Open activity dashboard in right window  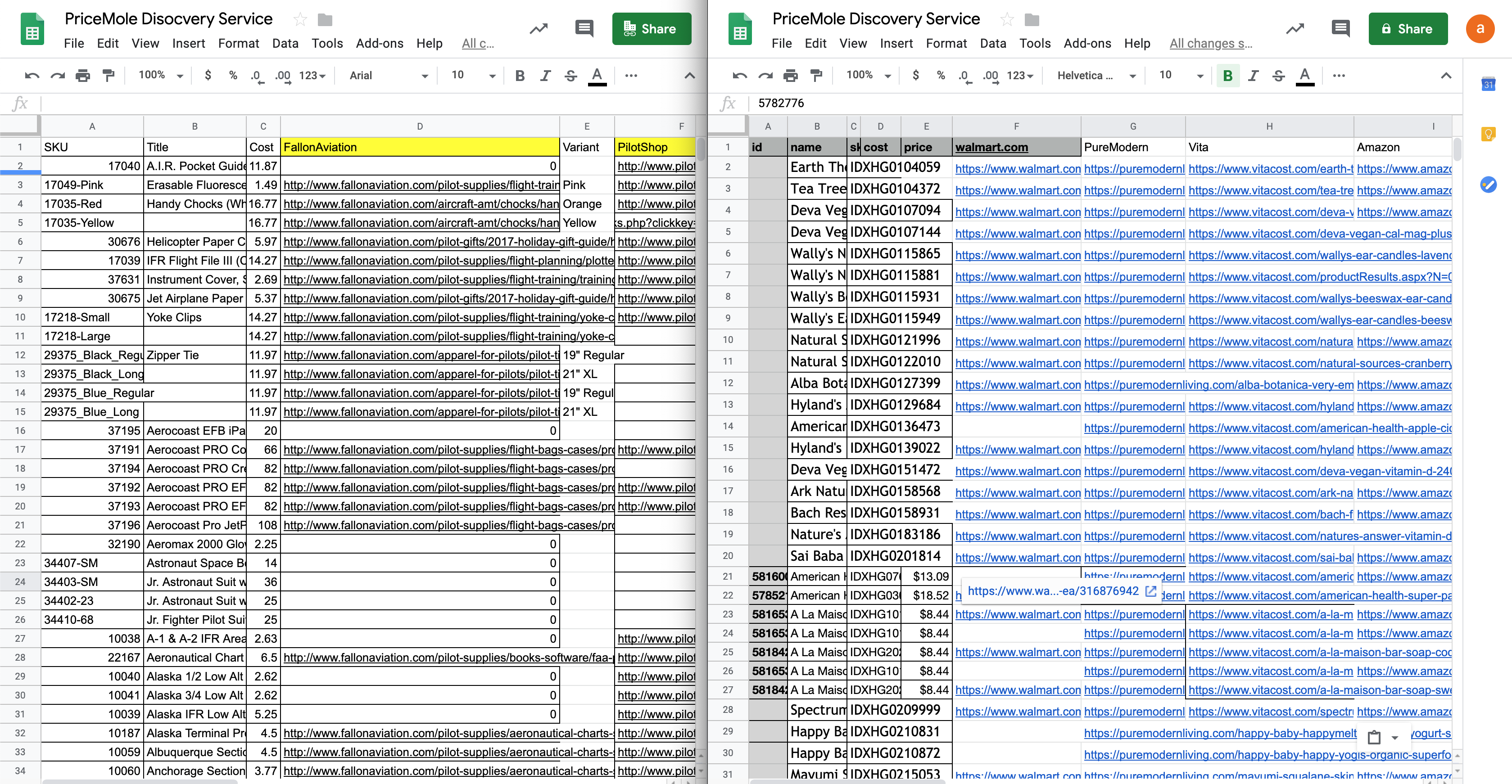click(x=1295, y=28)
